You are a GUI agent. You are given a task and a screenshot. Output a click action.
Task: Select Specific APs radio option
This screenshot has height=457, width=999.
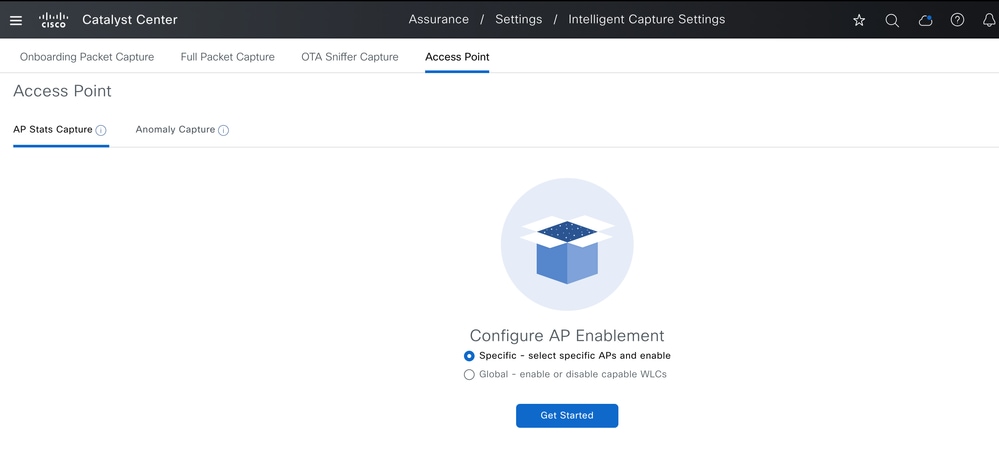[469, 356]
